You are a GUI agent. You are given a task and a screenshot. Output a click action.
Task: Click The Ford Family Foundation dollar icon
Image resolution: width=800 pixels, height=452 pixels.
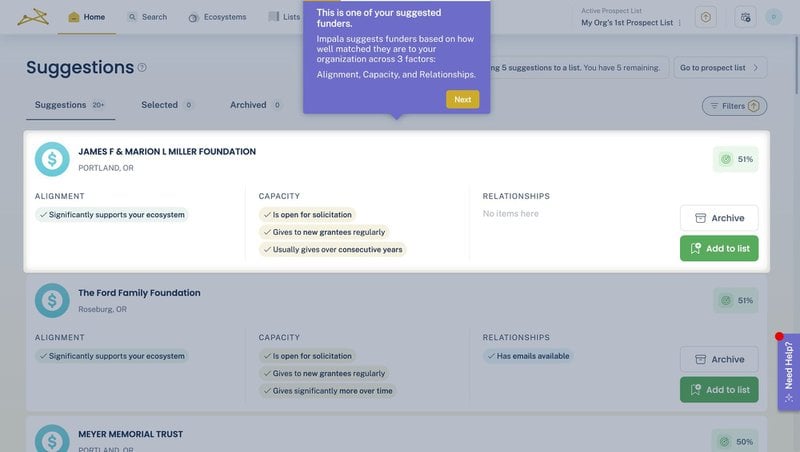click(x=52, y=300)
